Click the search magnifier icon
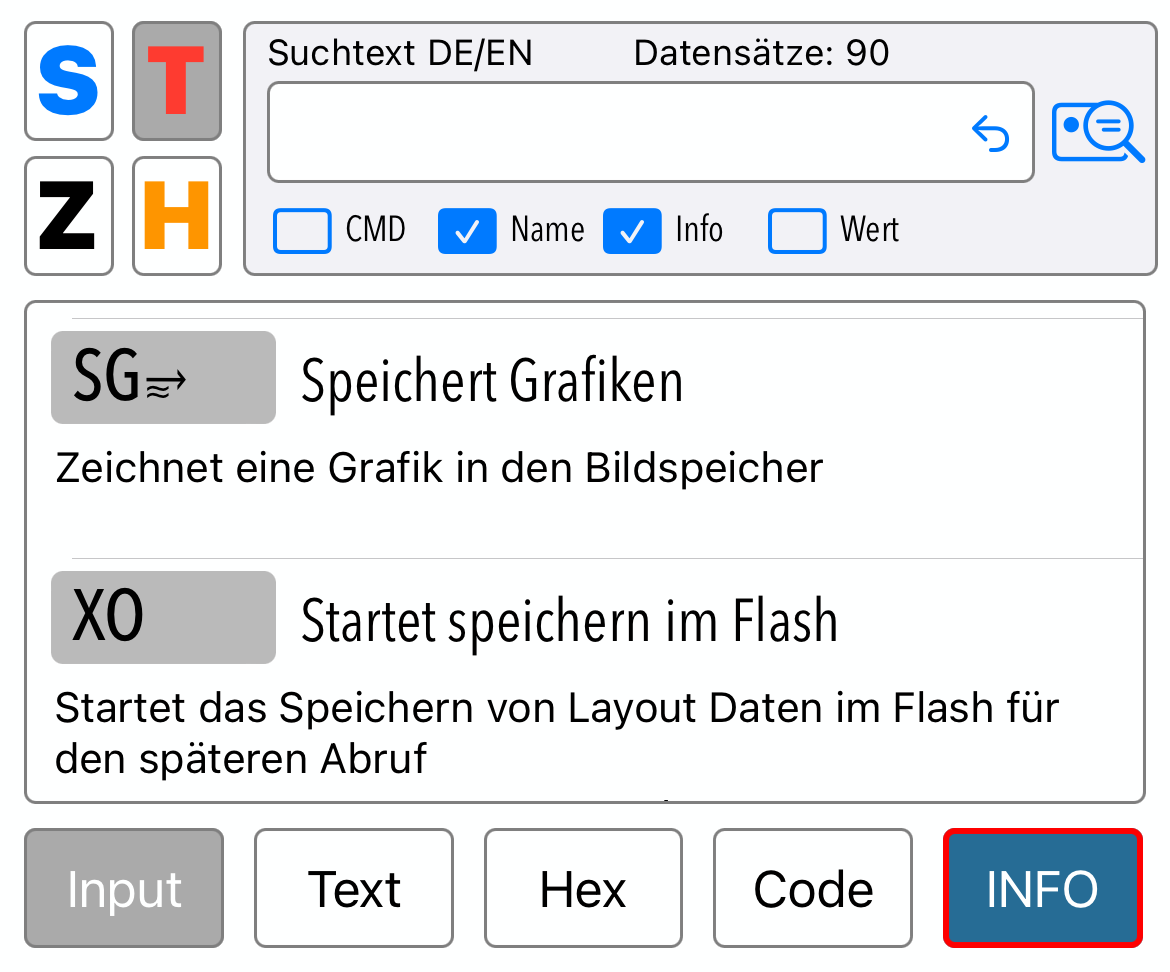Viewport: 1170px width, 972px height. [x=1097, y=132]
